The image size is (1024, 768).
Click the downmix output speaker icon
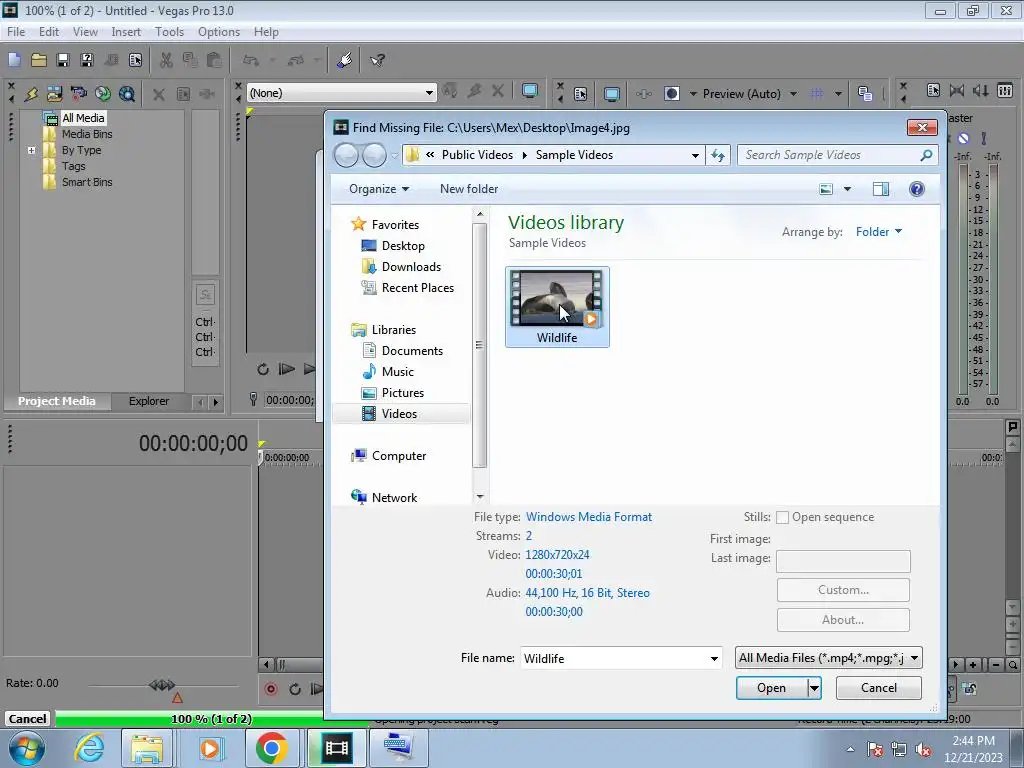tap(980, 91)
